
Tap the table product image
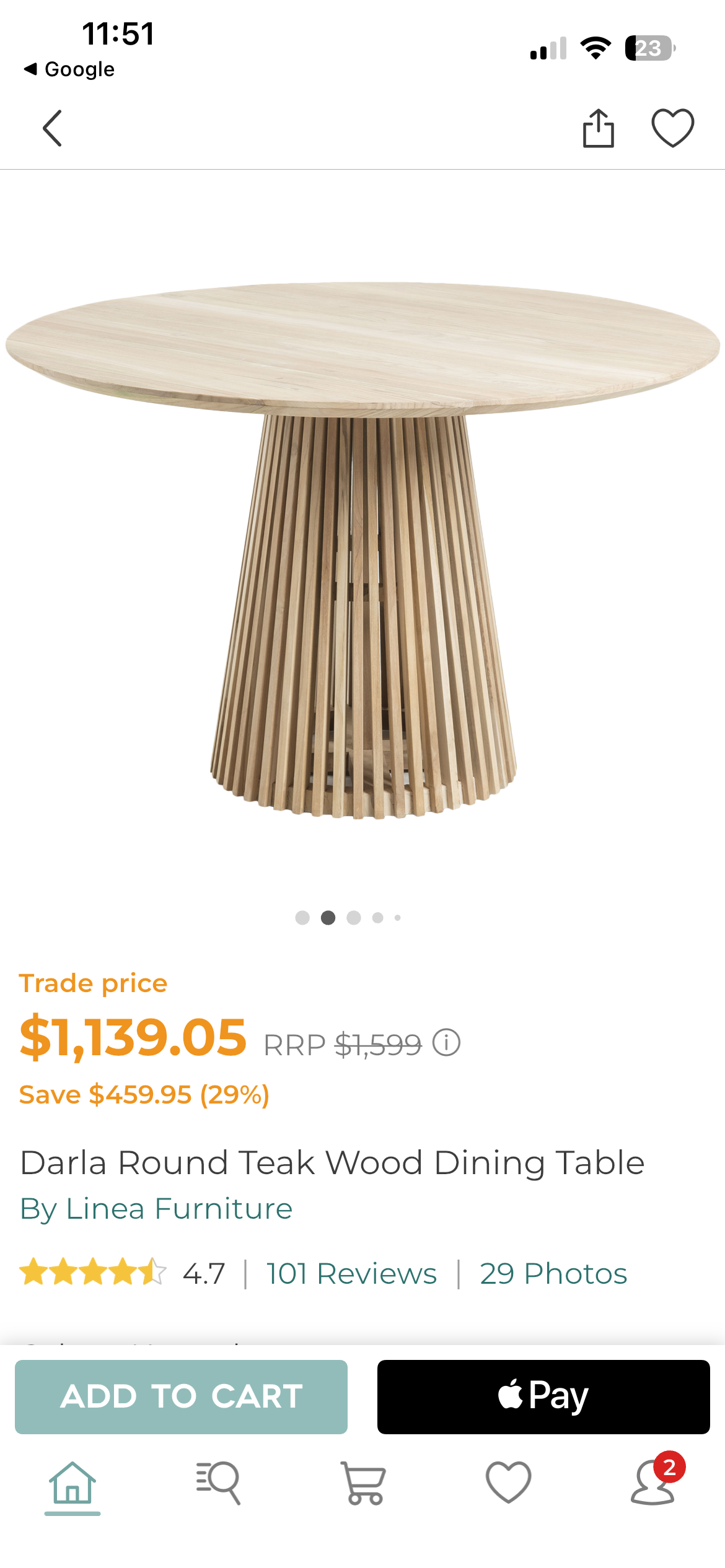(x=362, y=550)
